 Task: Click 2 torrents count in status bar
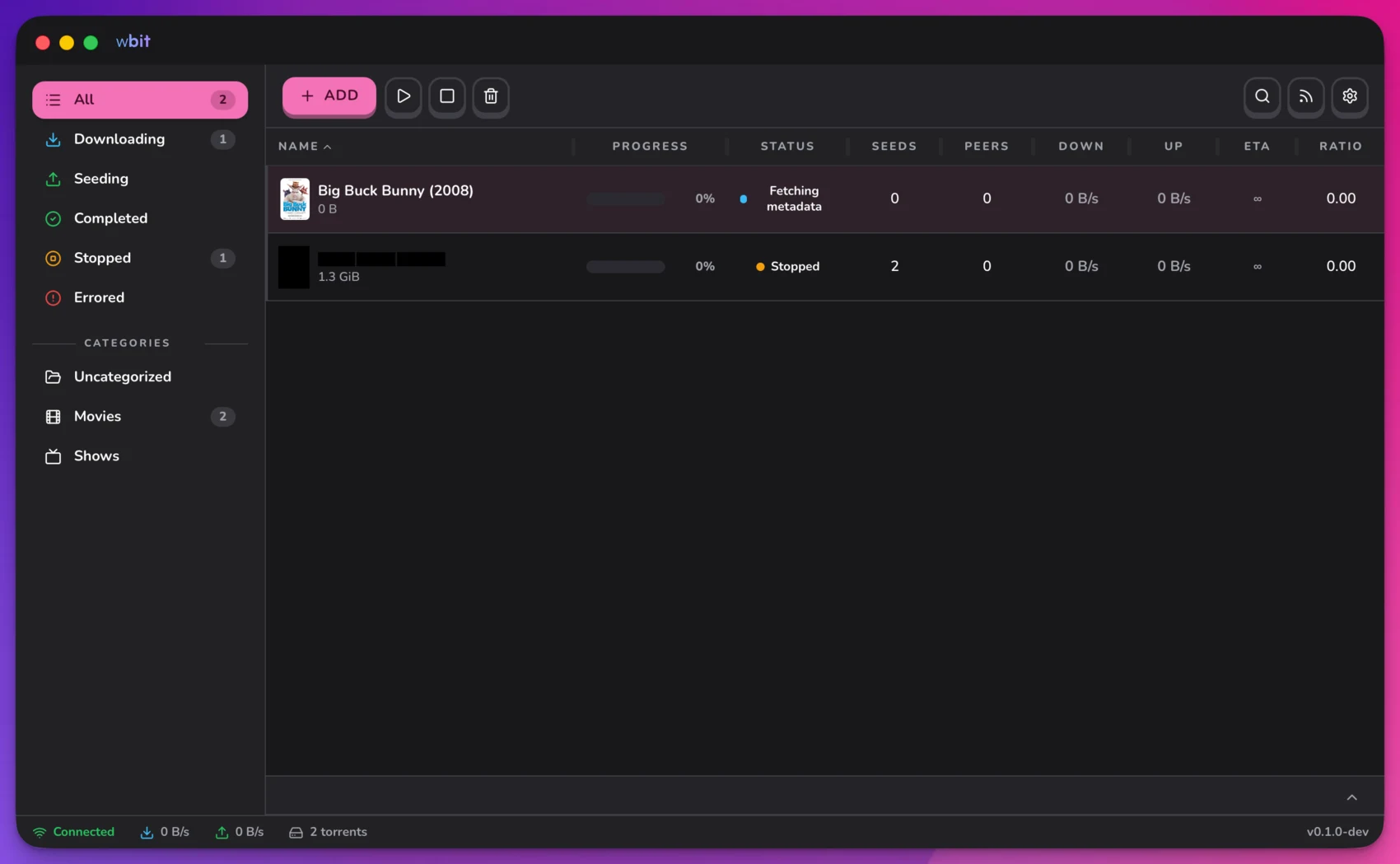pos(328,832)
